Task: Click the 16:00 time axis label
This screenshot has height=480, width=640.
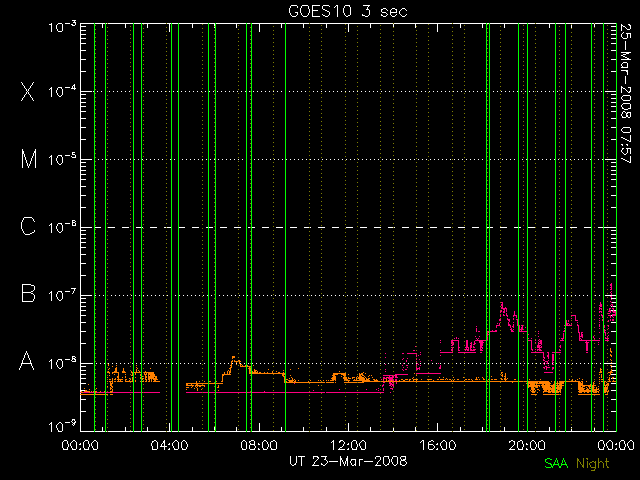Action: coord(438,445)
